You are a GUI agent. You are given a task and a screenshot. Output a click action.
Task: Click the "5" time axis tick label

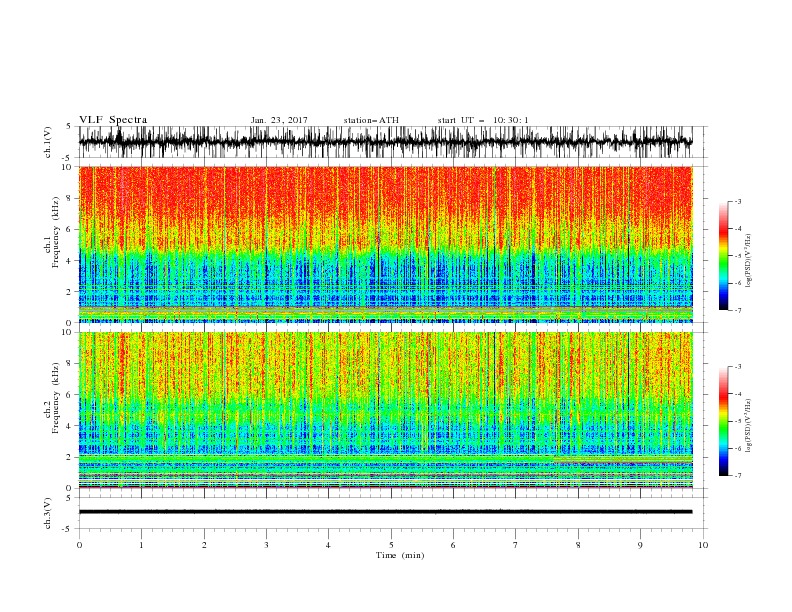[391, 545]
